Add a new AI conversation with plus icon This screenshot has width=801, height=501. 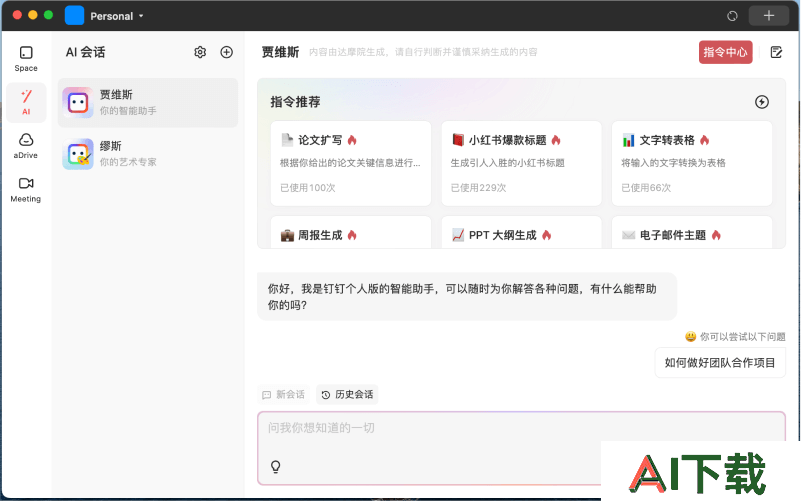[226, 52]
